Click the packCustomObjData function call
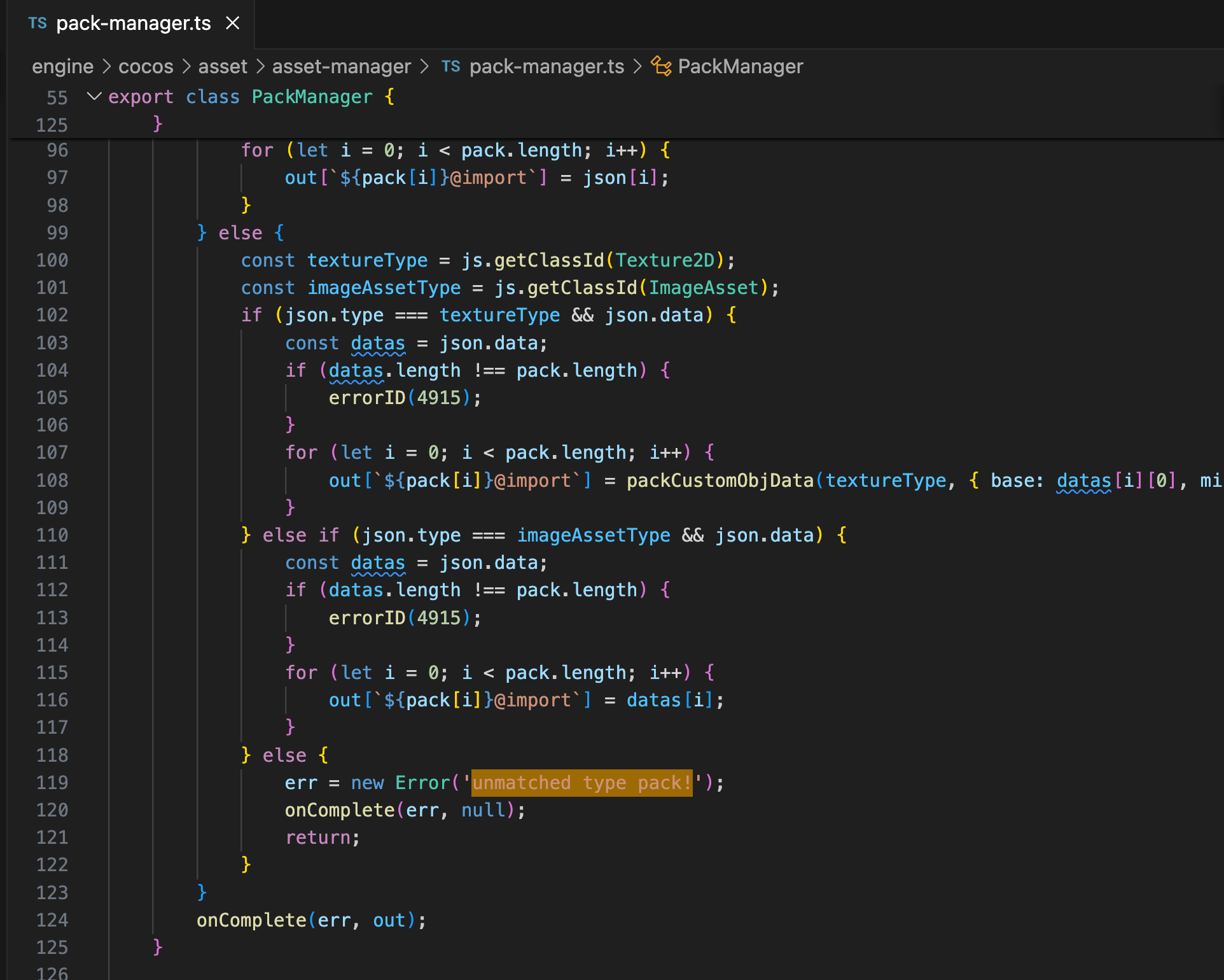This screenshot has height=980, width=1224. pyautogui.click(x=720, y=480)
